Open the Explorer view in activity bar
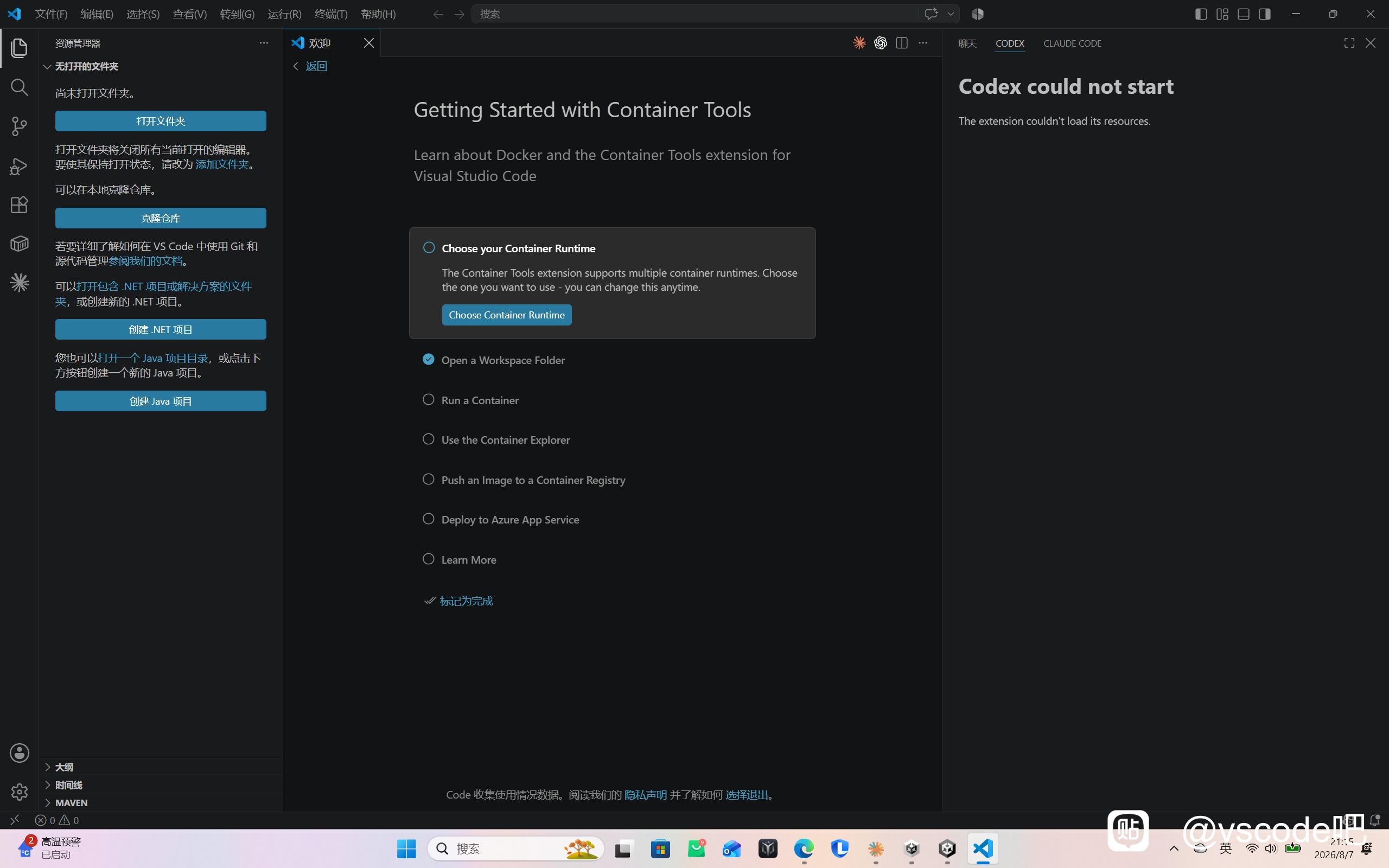Image resolution: width=1389 pixels, height=868 pixels. (x=19, y=48)
